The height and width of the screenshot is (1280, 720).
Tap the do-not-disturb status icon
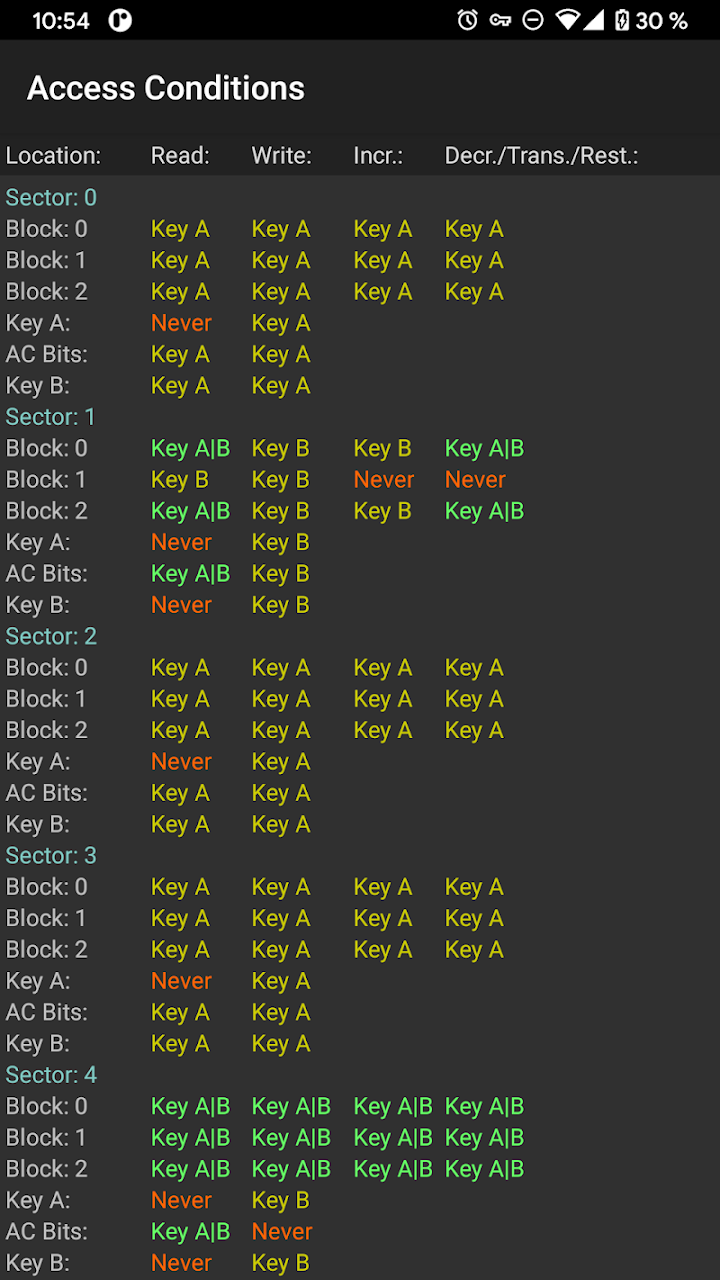click(533, 20)
